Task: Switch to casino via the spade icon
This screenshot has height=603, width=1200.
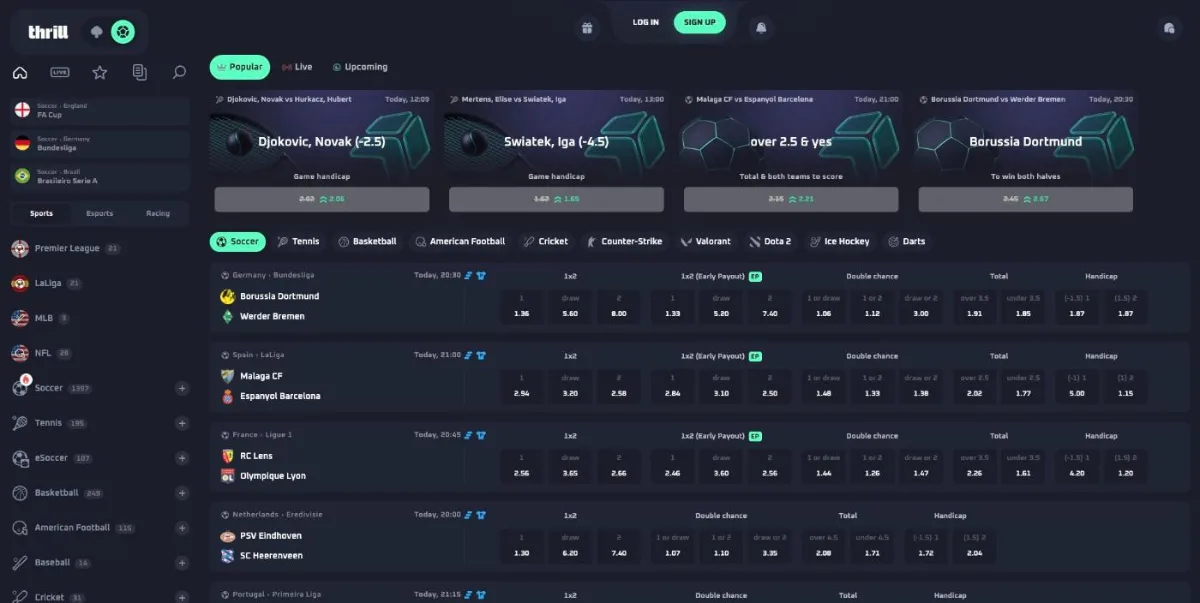Action: [96, 32]
